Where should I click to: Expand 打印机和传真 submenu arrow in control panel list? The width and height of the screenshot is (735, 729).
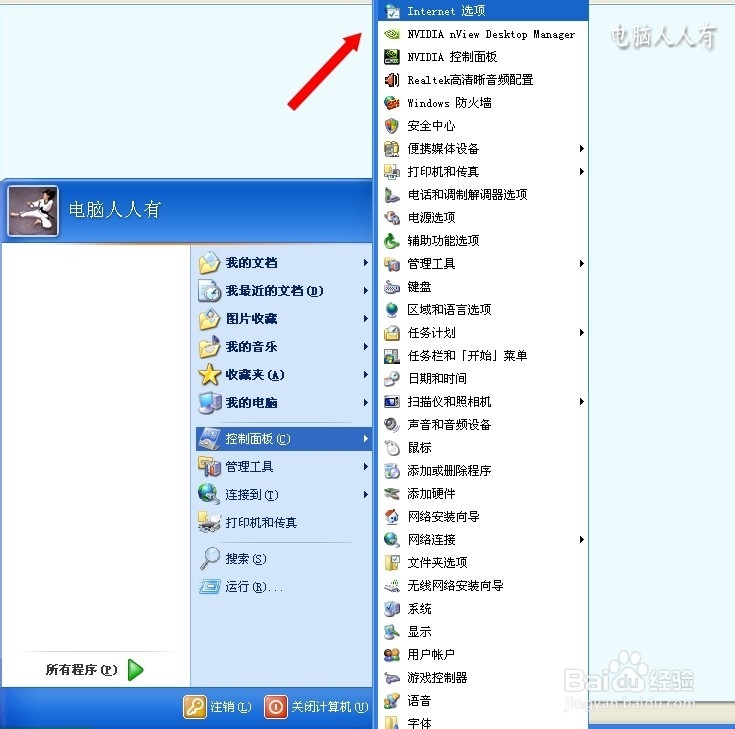581,172
